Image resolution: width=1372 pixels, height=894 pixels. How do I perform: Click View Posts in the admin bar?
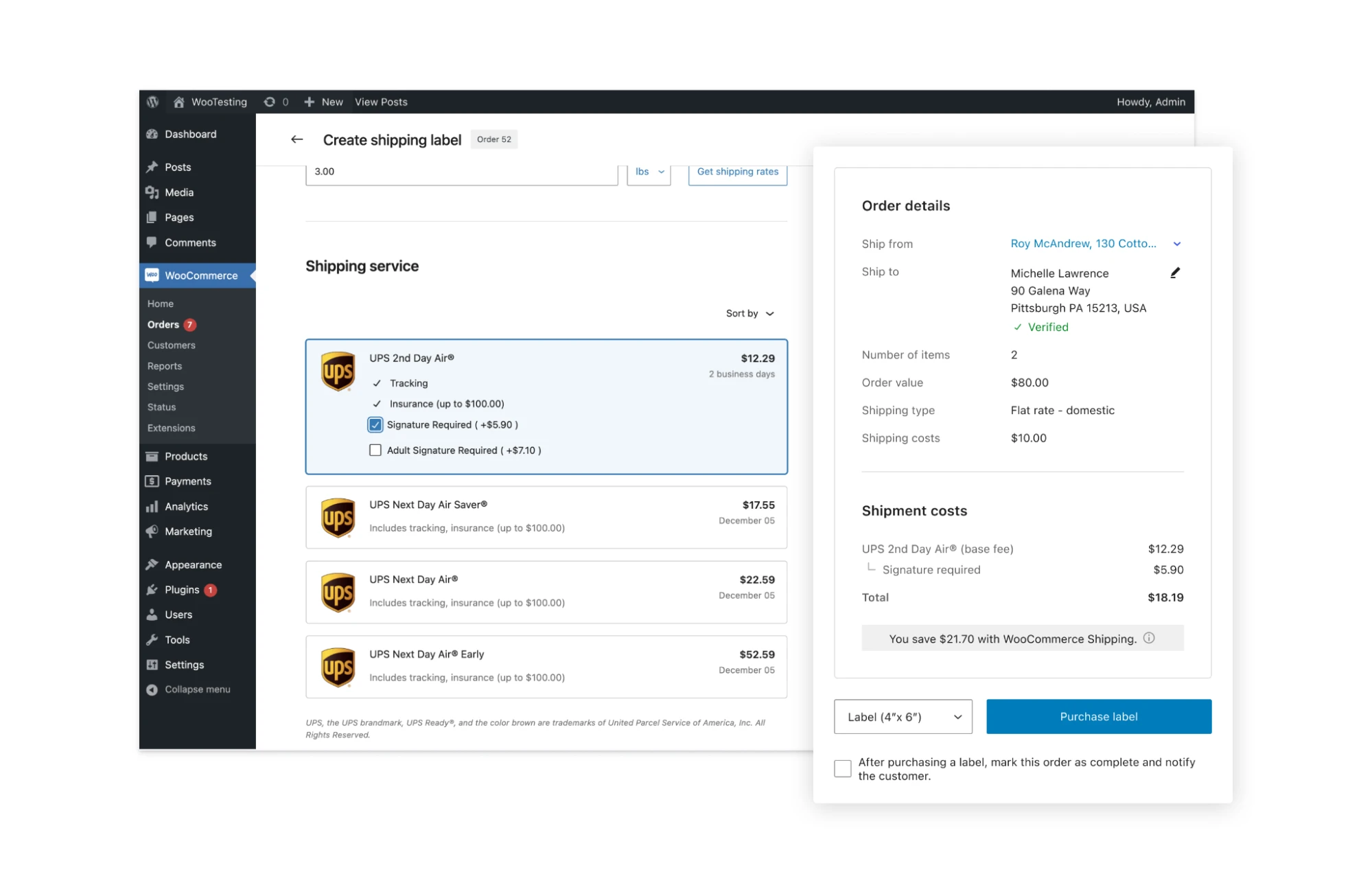(x=380, y=102)
